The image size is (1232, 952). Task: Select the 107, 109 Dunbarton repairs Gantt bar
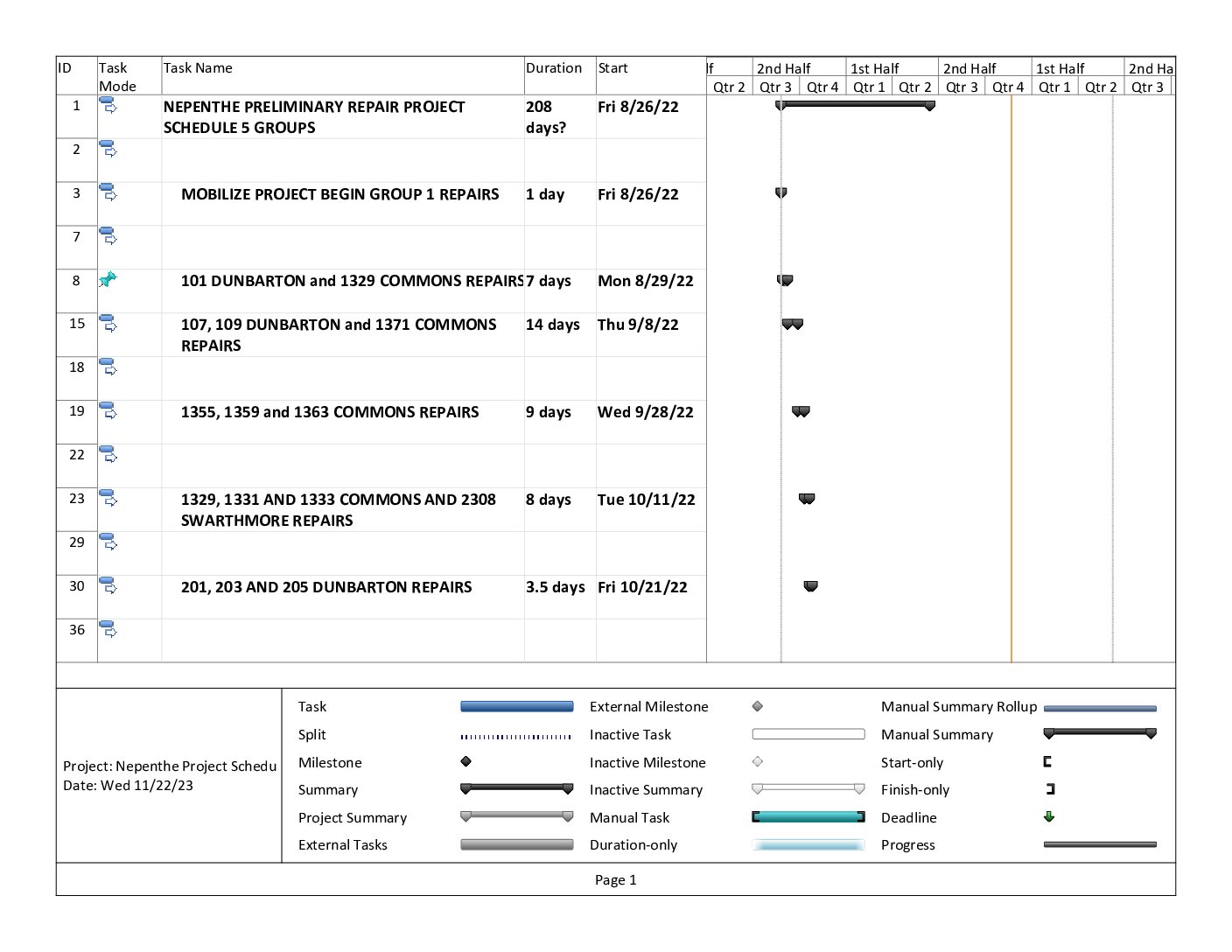(x=793, y=324)
